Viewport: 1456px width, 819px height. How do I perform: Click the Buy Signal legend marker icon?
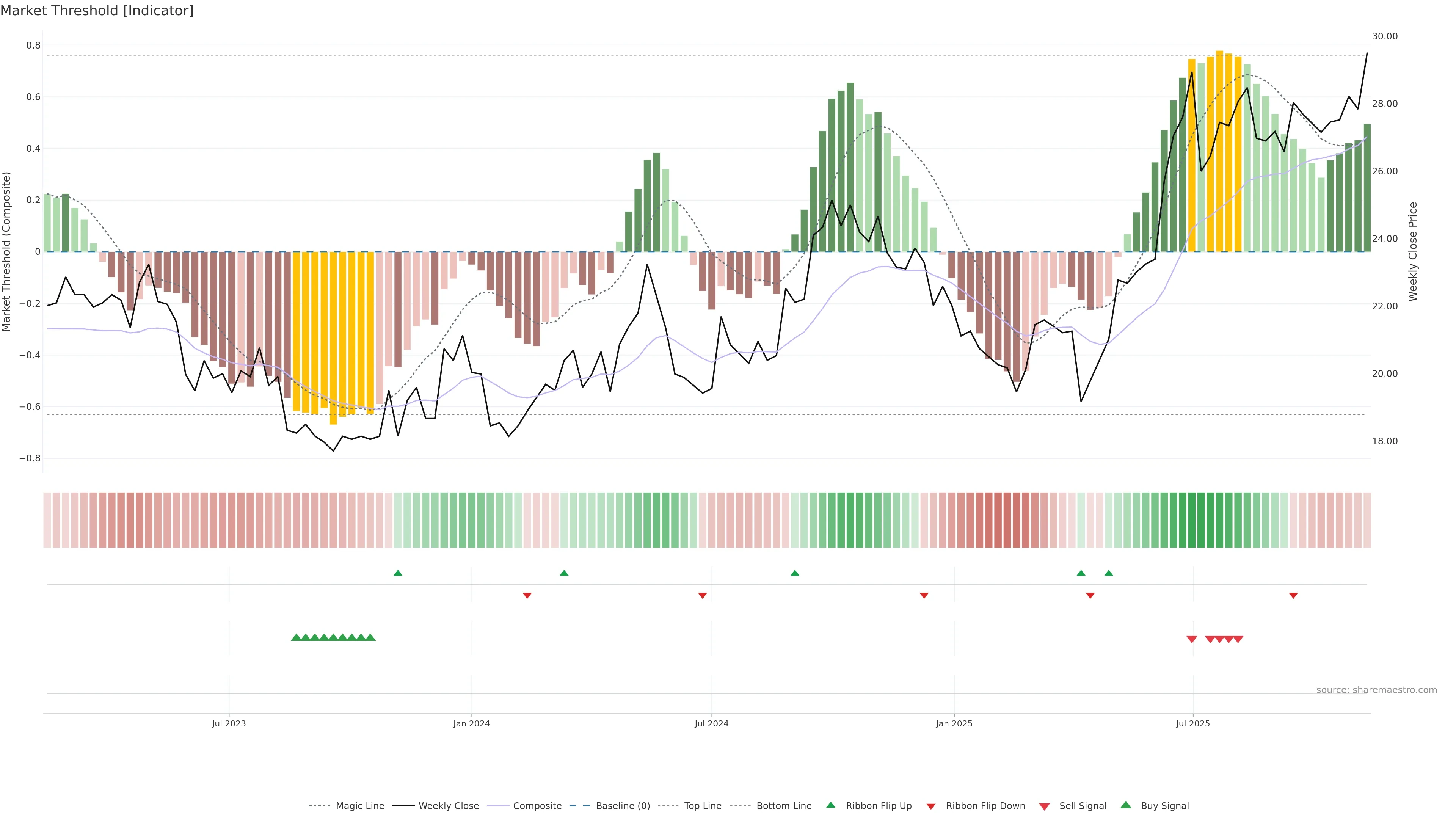[1125, 805]
